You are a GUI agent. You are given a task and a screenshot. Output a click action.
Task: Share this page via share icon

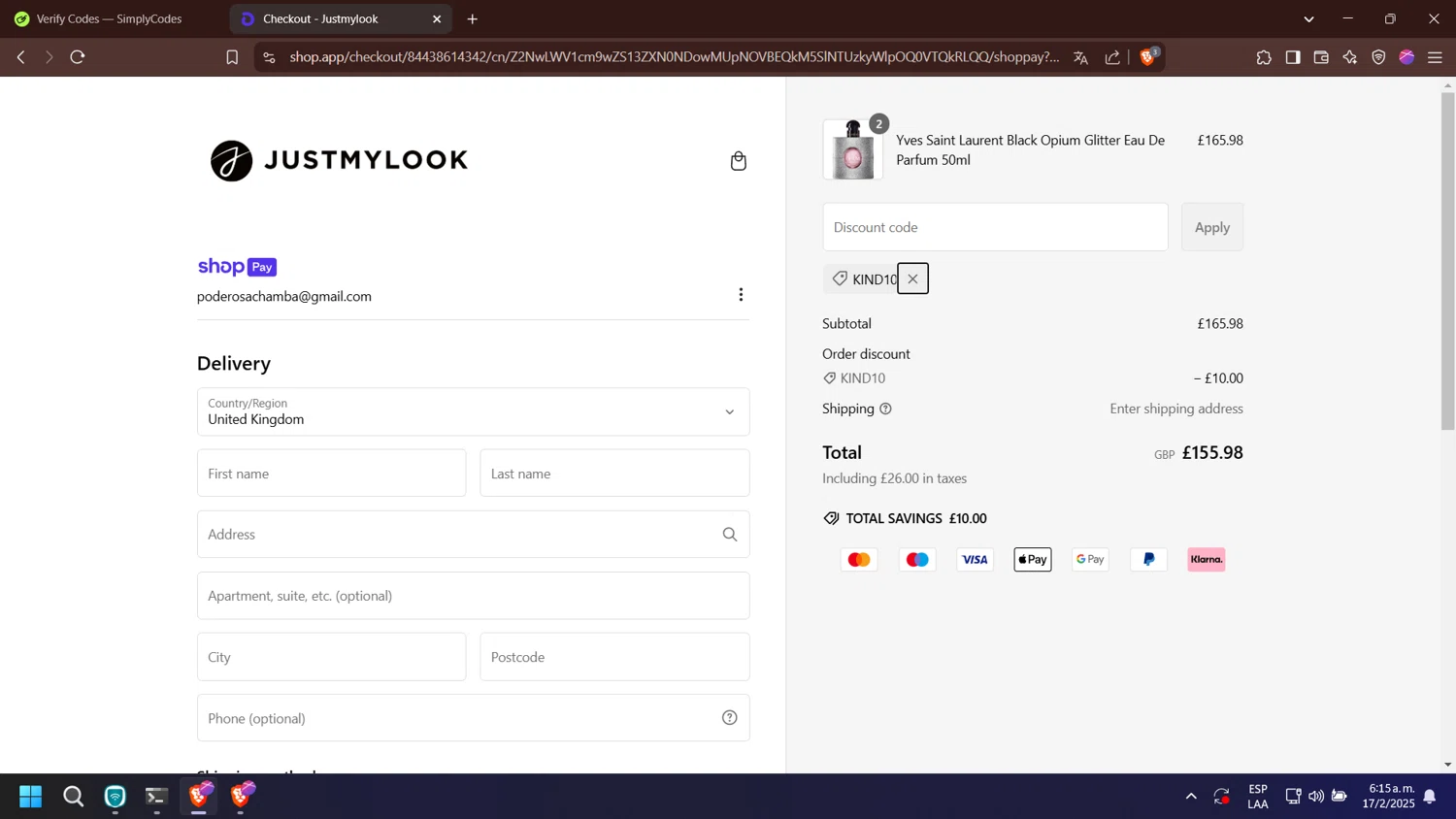point(1112,57)
